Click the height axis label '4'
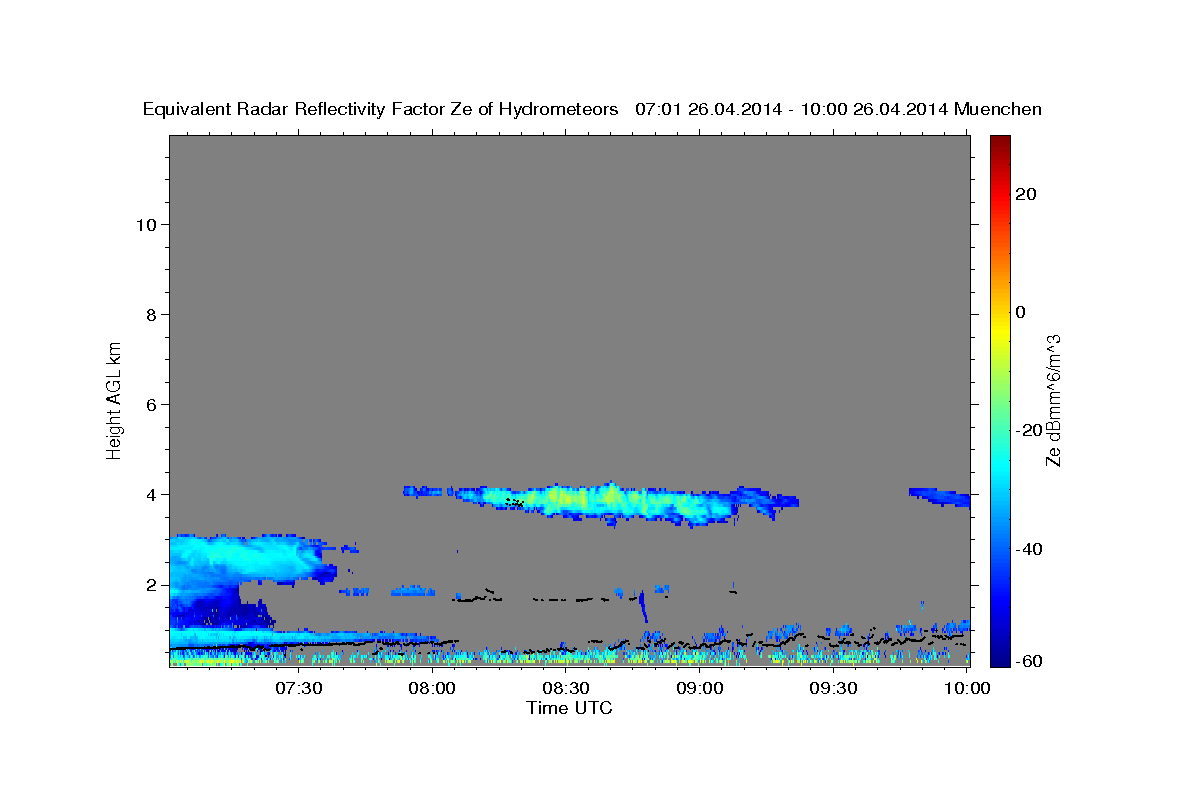This screenshot has width=1200, height=800. 150,494
